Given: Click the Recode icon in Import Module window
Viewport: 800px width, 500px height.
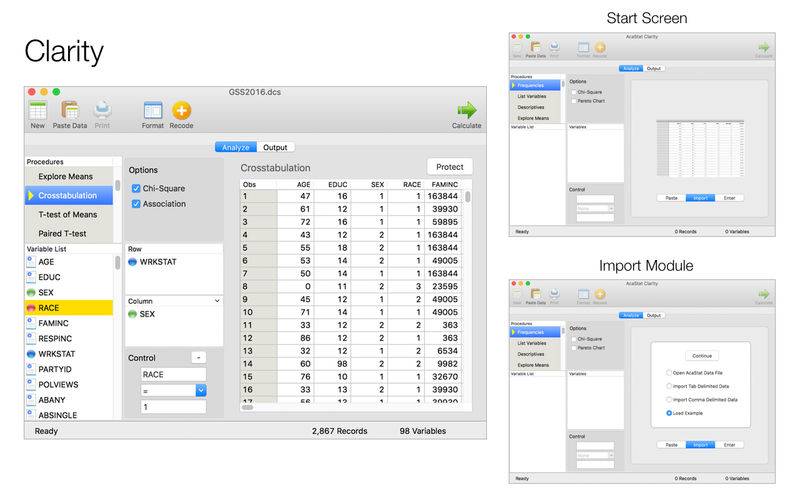Looking at the screenshot, I should pos(601,294).
